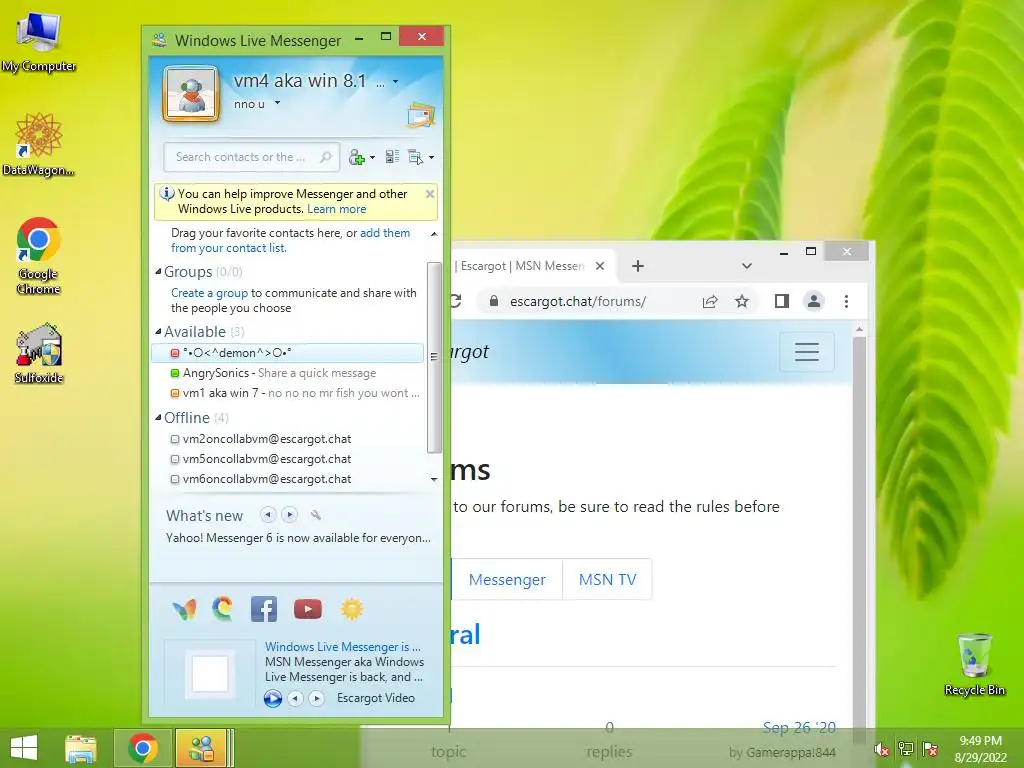Image resolution: width=1024 pixels, height=768 pixels.
Task: Click the Windows Start button
Action: (24, 748)
